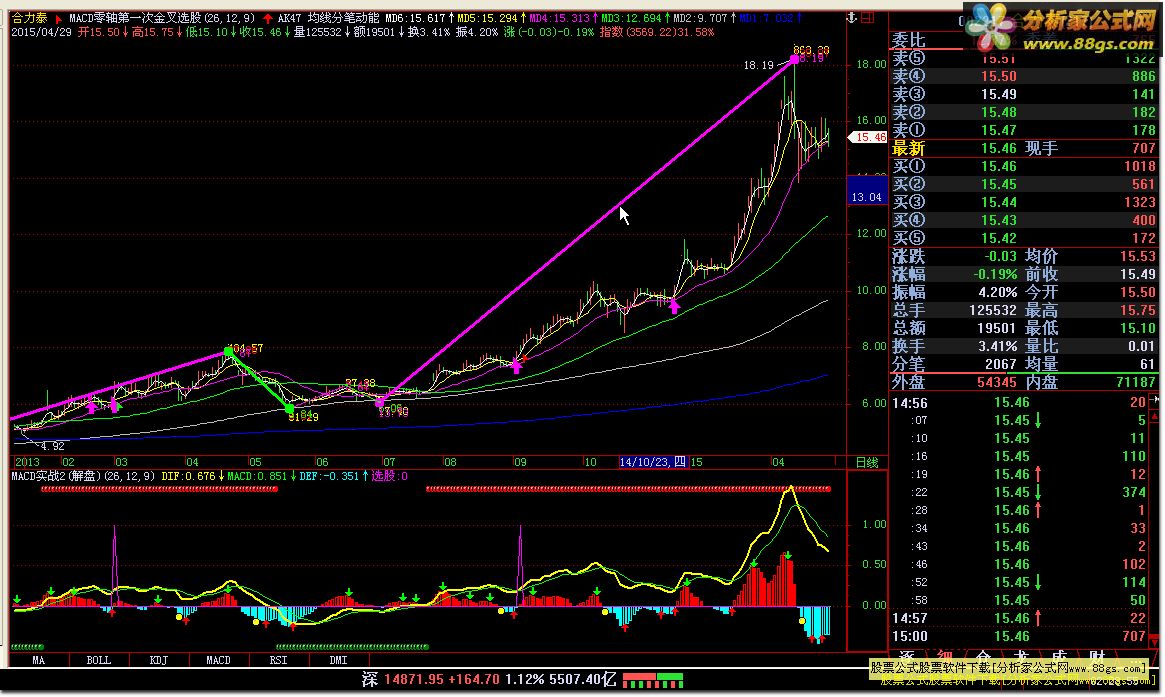
Task: Click the :22 tick row with volume 374
Action: pos(1019,493)
